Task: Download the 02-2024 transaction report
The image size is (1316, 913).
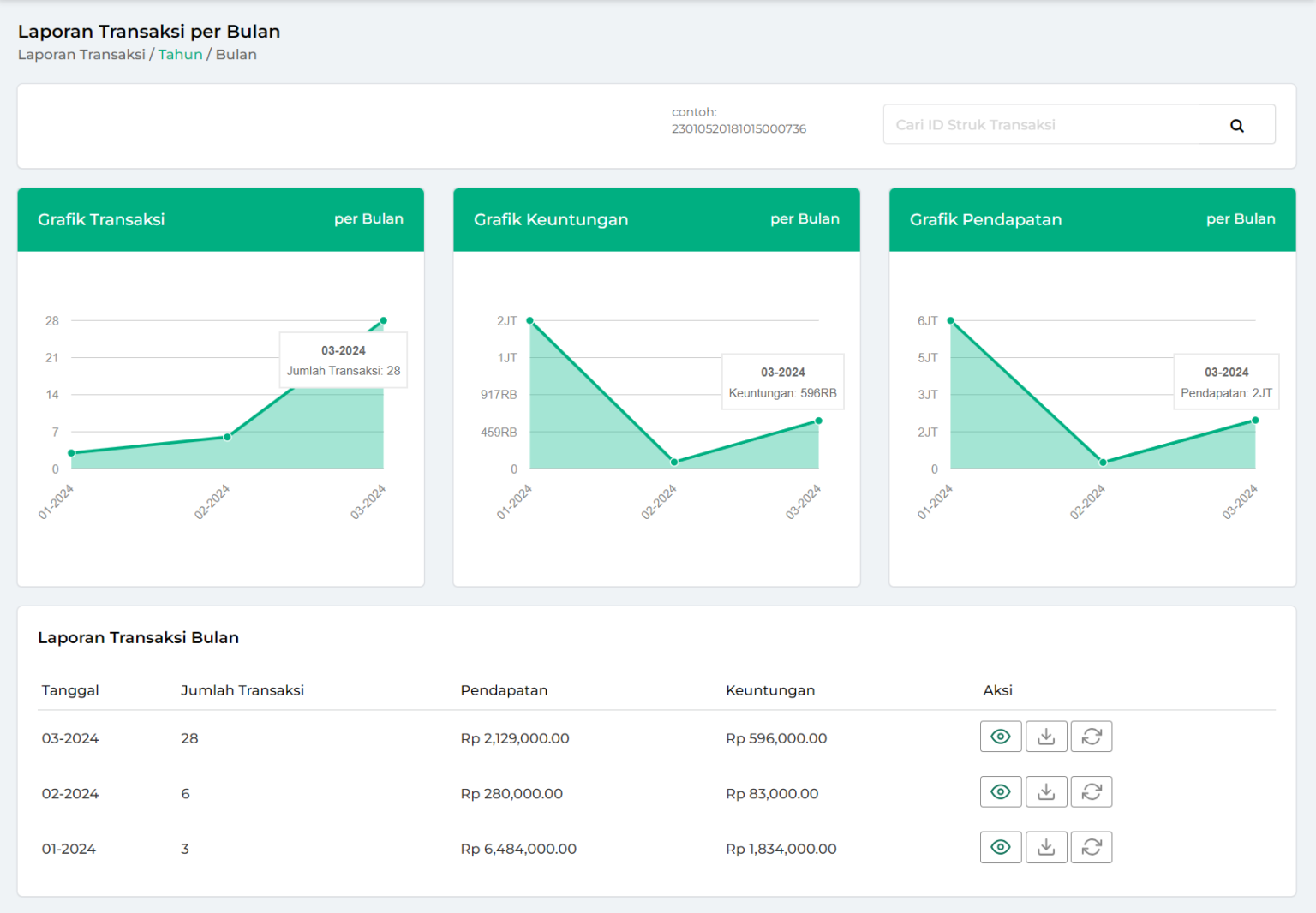Action: click(1046, 792)
